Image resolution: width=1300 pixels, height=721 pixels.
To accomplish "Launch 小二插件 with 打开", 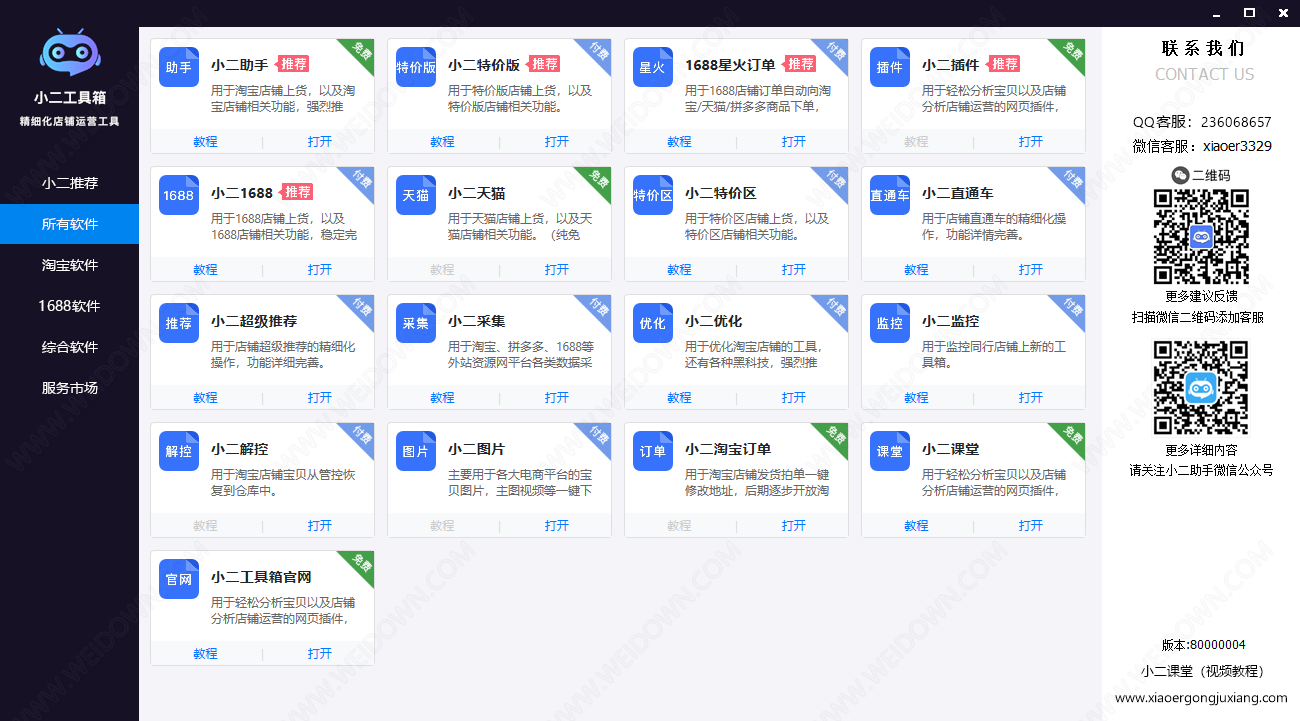I will [1031, 141].
